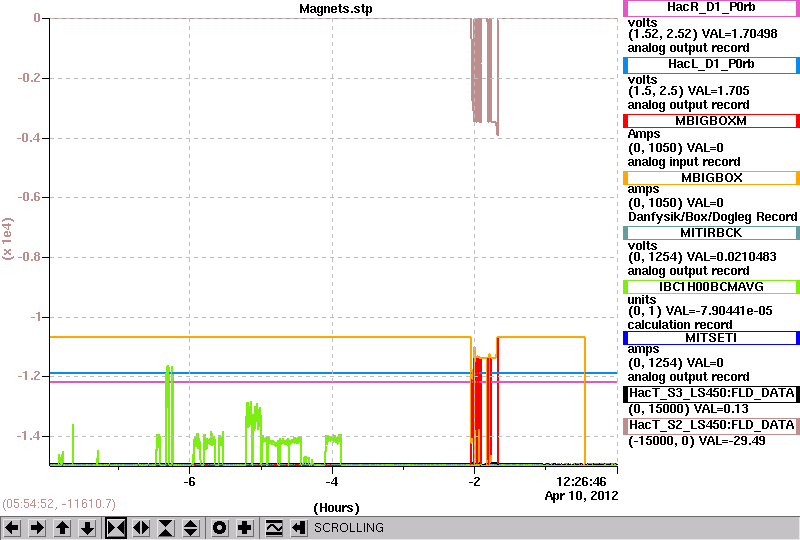Select the IBC1H00BCMAVG green curve legend
This screenshot has width=800, height=540.
(x=711, y=287)
